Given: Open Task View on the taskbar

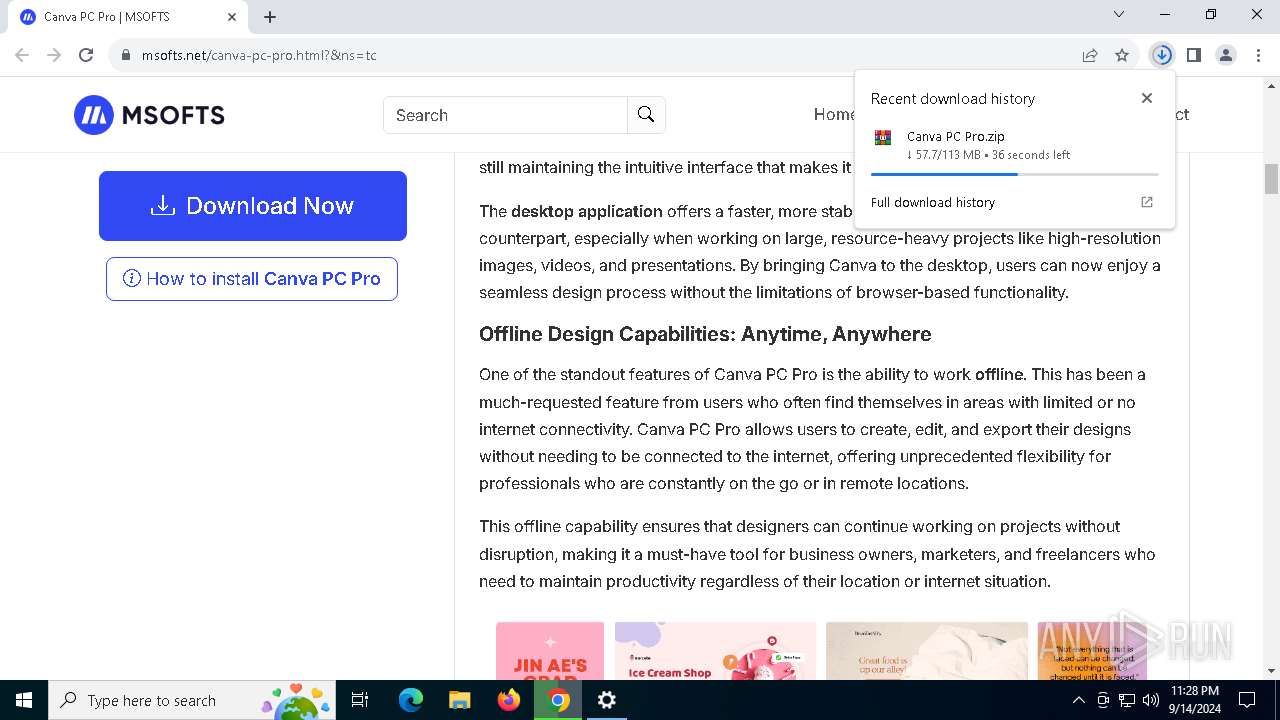Looking at the screenshot, I should click(360, 700).
